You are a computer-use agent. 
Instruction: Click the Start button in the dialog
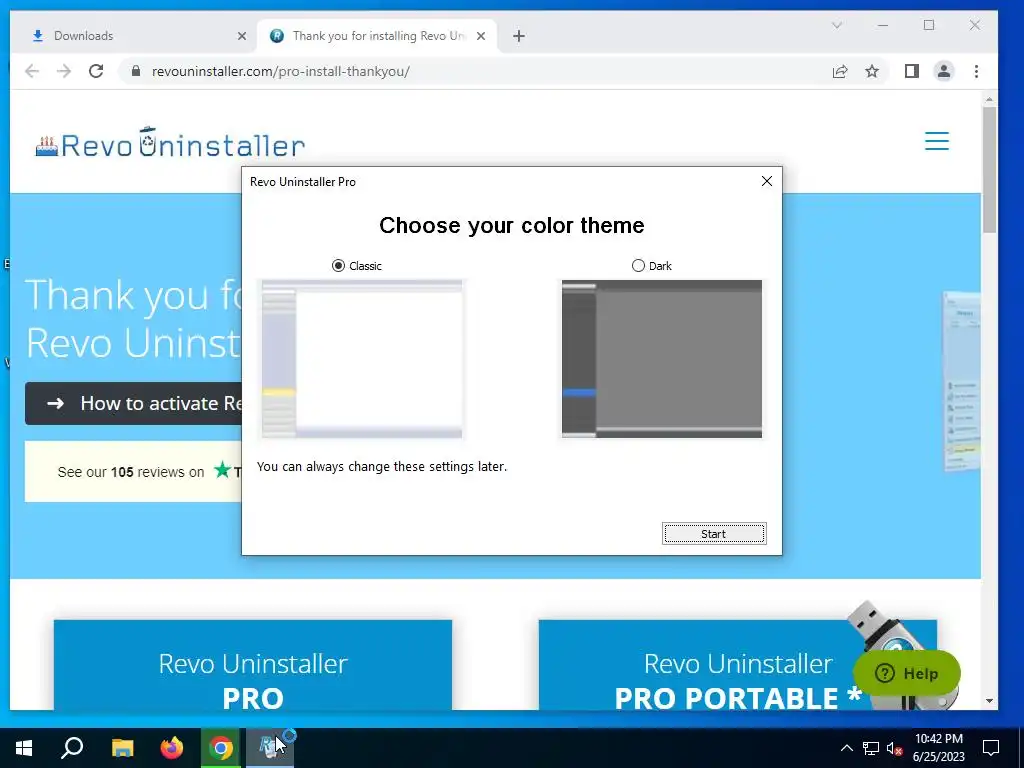coord(714,534)
